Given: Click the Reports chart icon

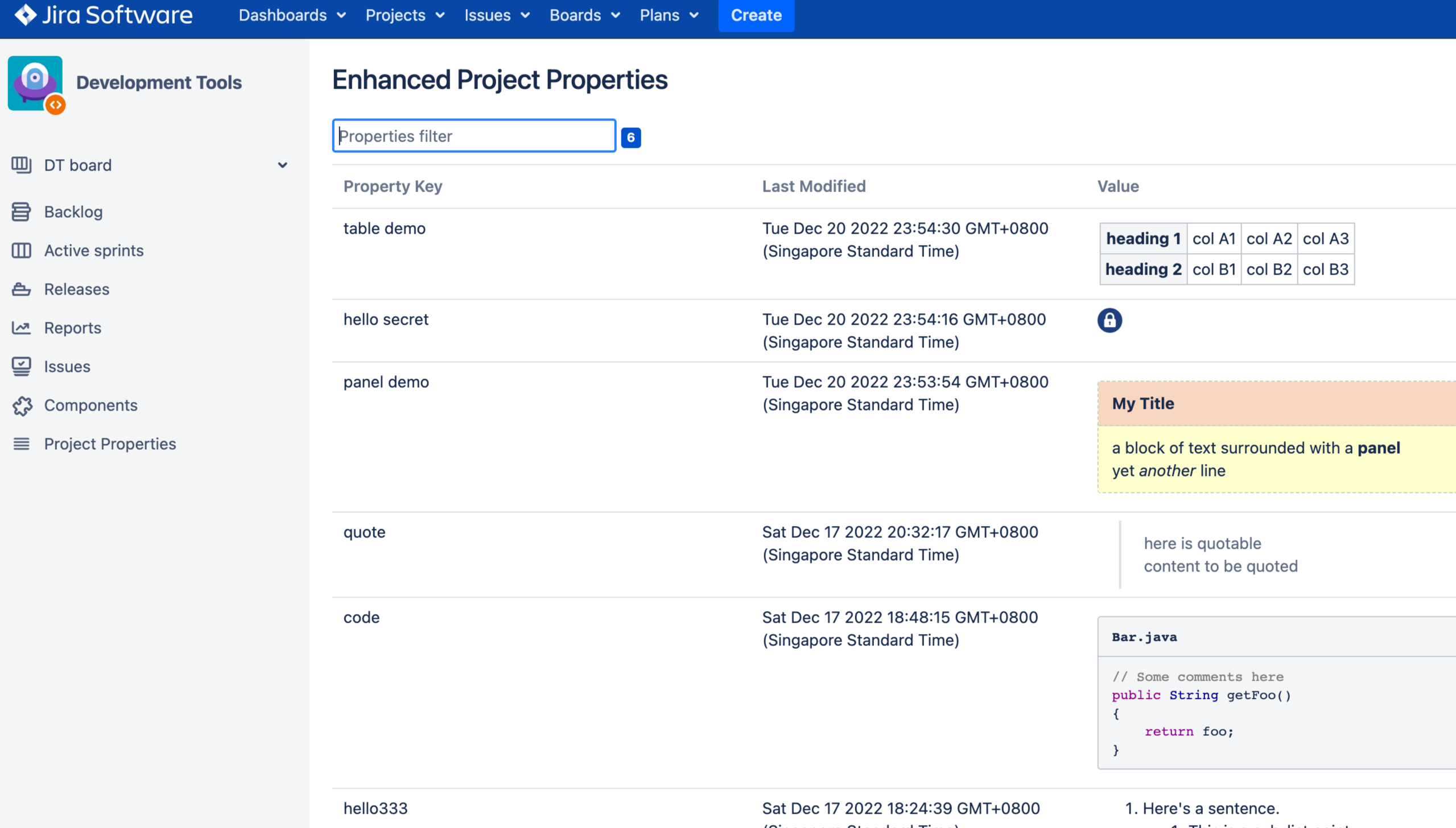Looking at the screenshot, I should tap(21, 328).
